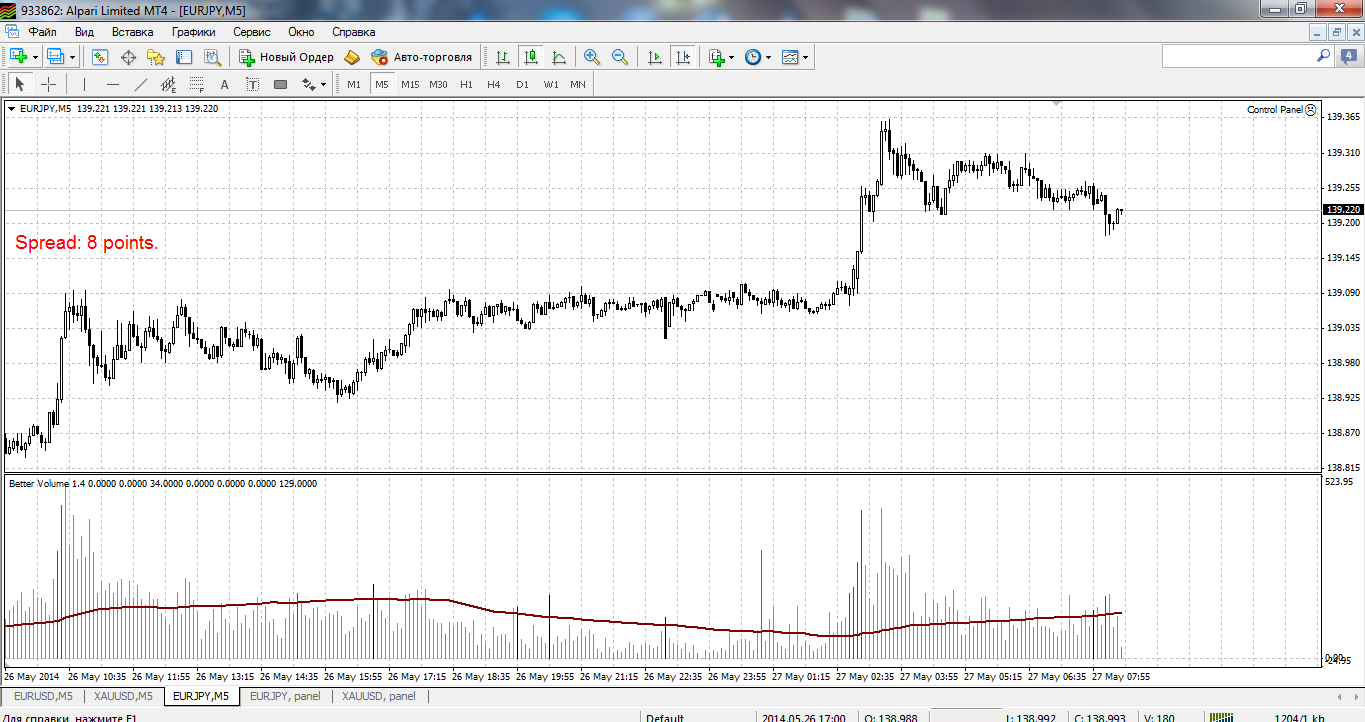Show the Data Window crosshair-target icon

(129, 57)
